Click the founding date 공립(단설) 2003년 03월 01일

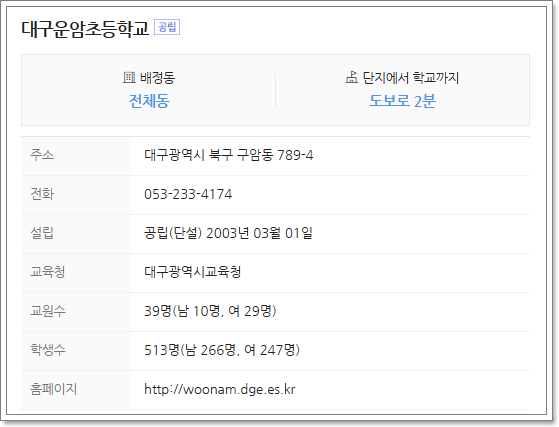click(228, 233)
